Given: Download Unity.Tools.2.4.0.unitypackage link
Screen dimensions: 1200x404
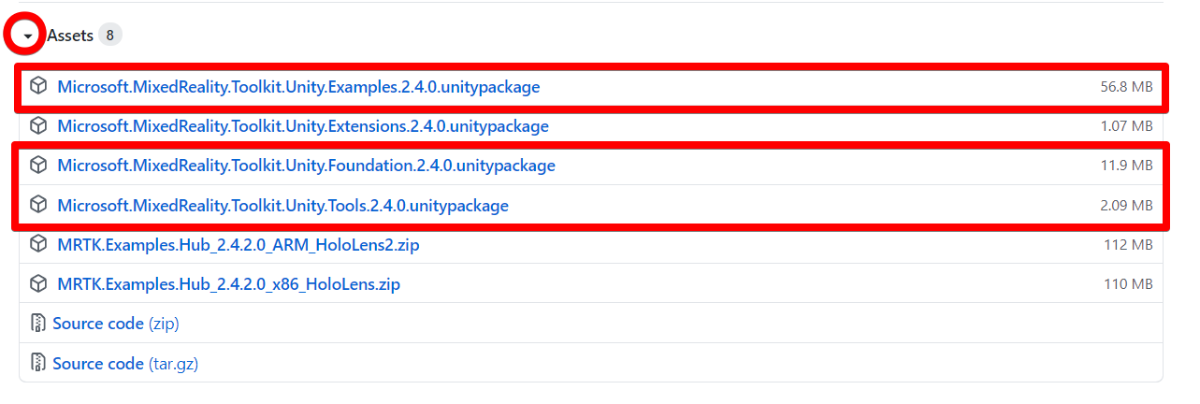Looking at the screenshot, I should click(x=283, y=205).
